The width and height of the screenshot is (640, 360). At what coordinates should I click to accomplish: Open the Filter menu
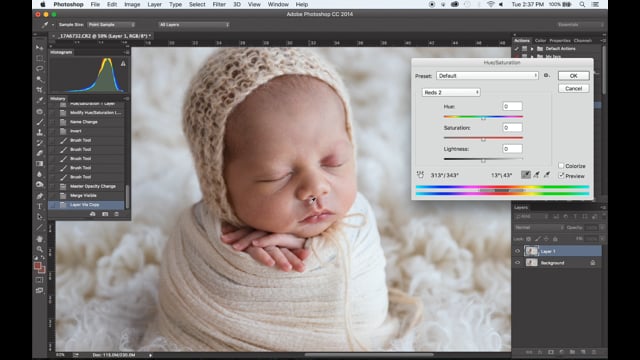point(219,4)
